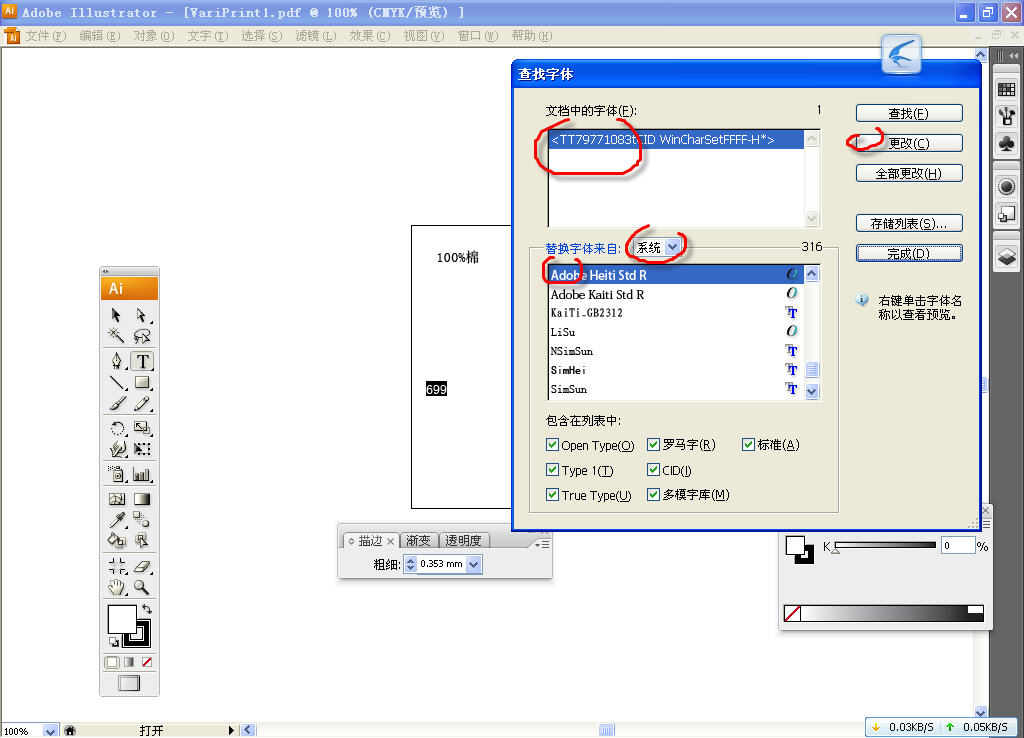
Task: Select the Free Transform tool
Action: 141,449
